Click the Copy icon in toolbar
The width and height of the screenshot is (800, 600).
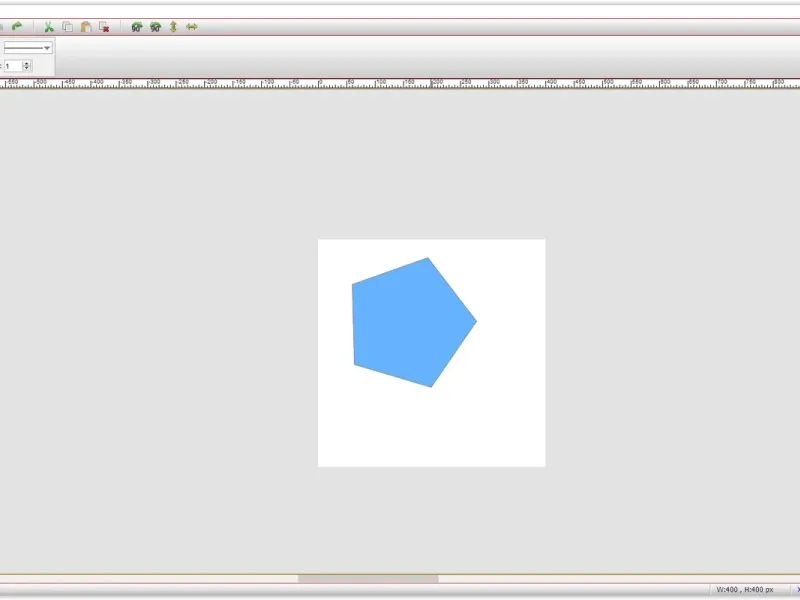[x=67, y=27]
